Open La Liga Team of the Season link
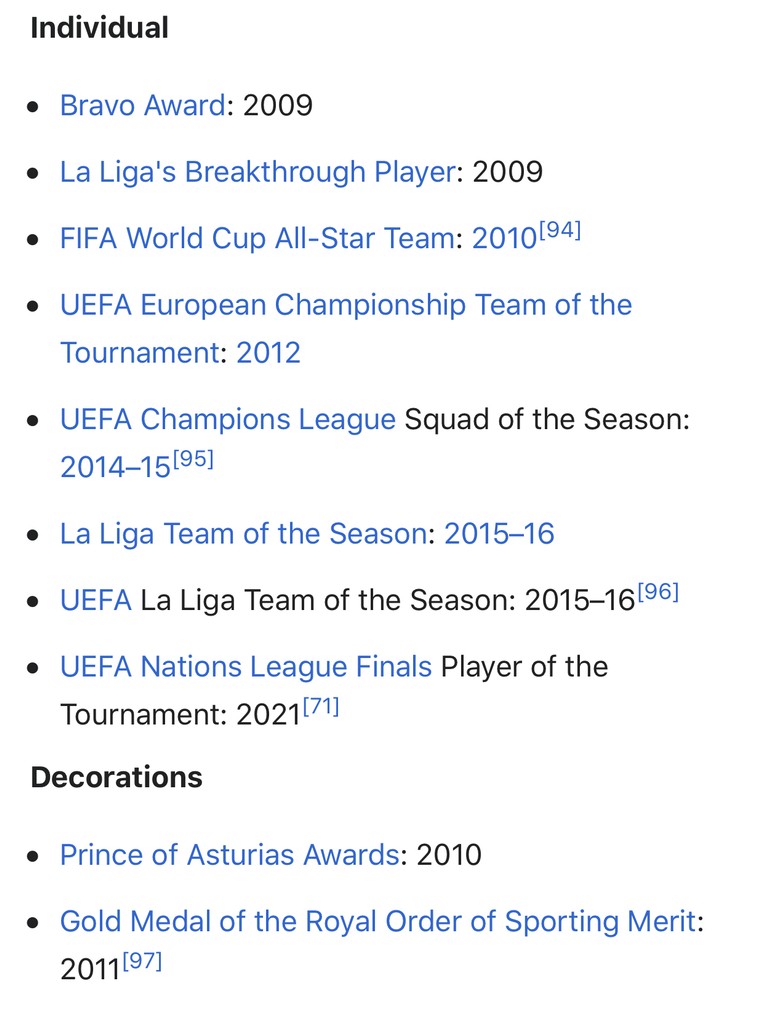The height and width of the screenshot is (1024, 764). pyautogui.click(x=243, y=533)
